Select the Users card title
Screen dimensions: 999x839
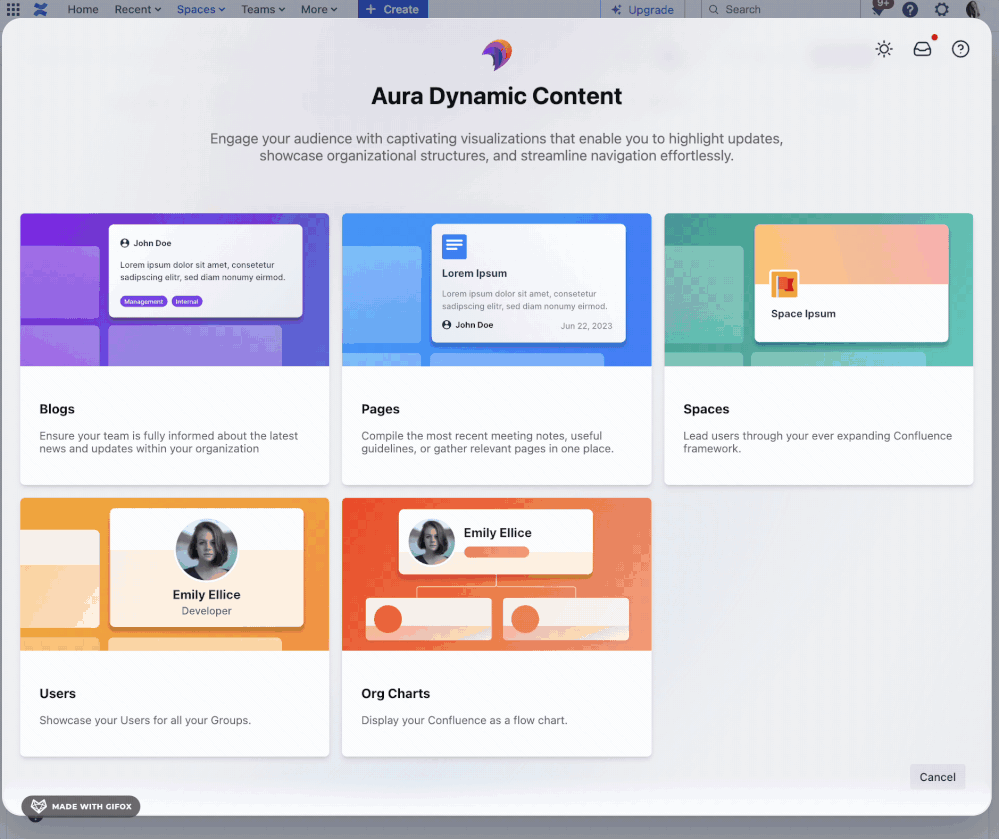[x=57, y=693]
